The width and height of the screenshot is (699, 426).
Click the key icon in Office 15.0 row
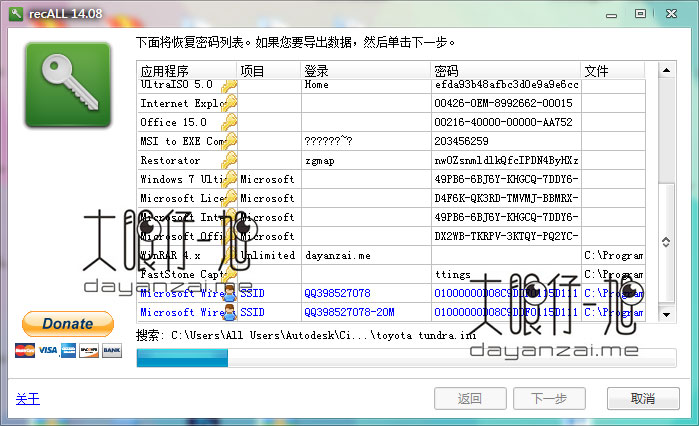coord(230,122)
